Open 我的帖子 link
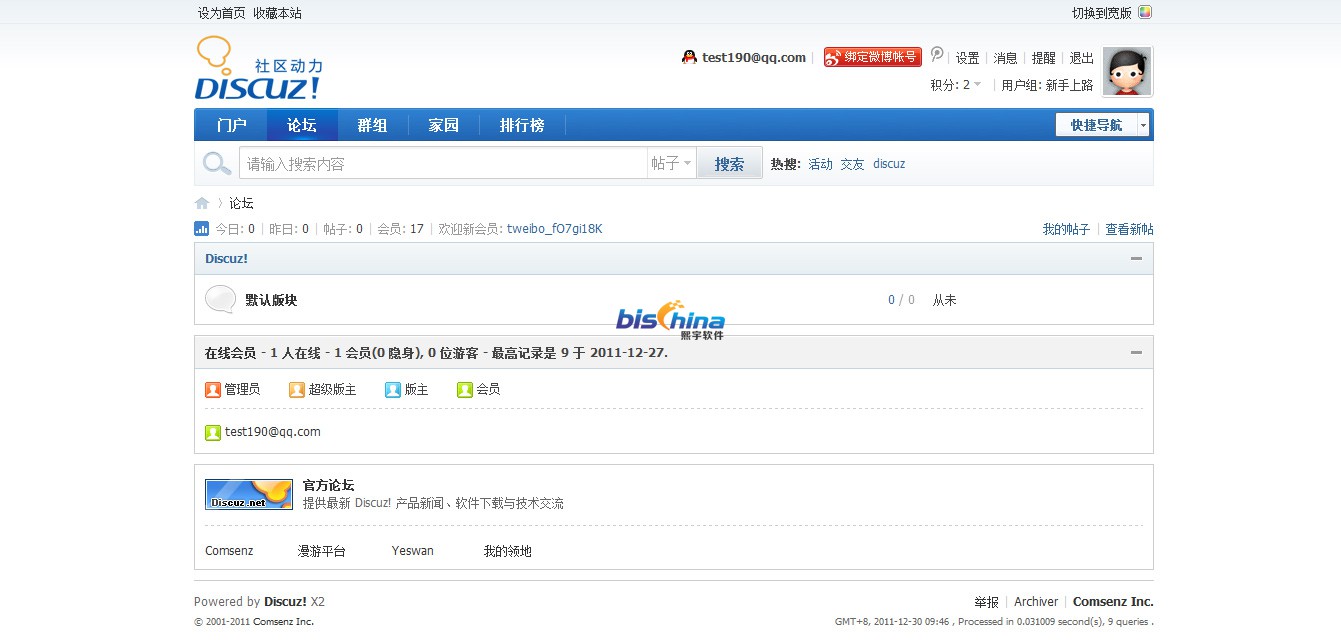The height and width of the screenshot is (640, 1341). tap(1066, 229)
